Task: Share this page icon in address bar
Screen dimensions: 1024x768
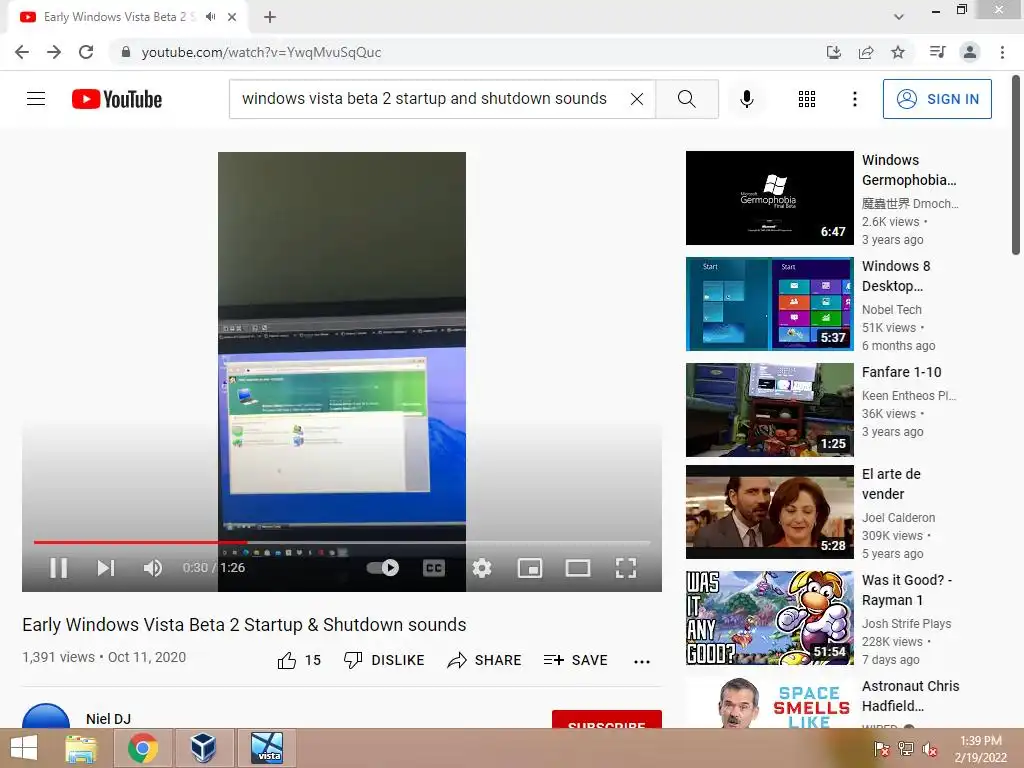Action: tap(866, 52)
